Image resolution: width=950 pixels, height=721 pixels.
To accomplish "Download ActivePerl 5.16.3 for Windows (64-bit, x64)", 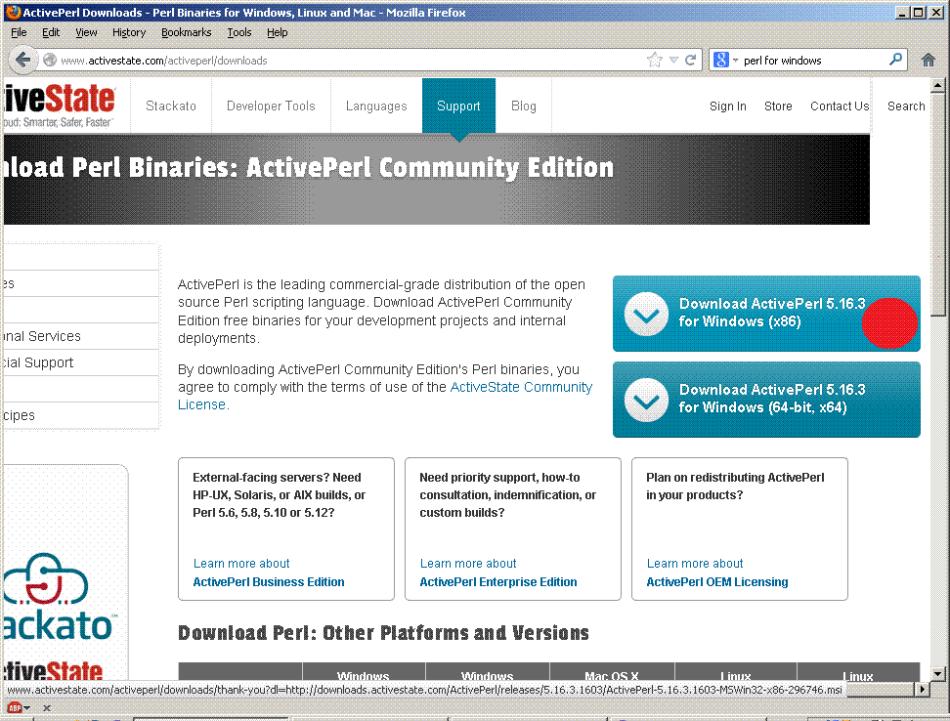I will 766,400.
